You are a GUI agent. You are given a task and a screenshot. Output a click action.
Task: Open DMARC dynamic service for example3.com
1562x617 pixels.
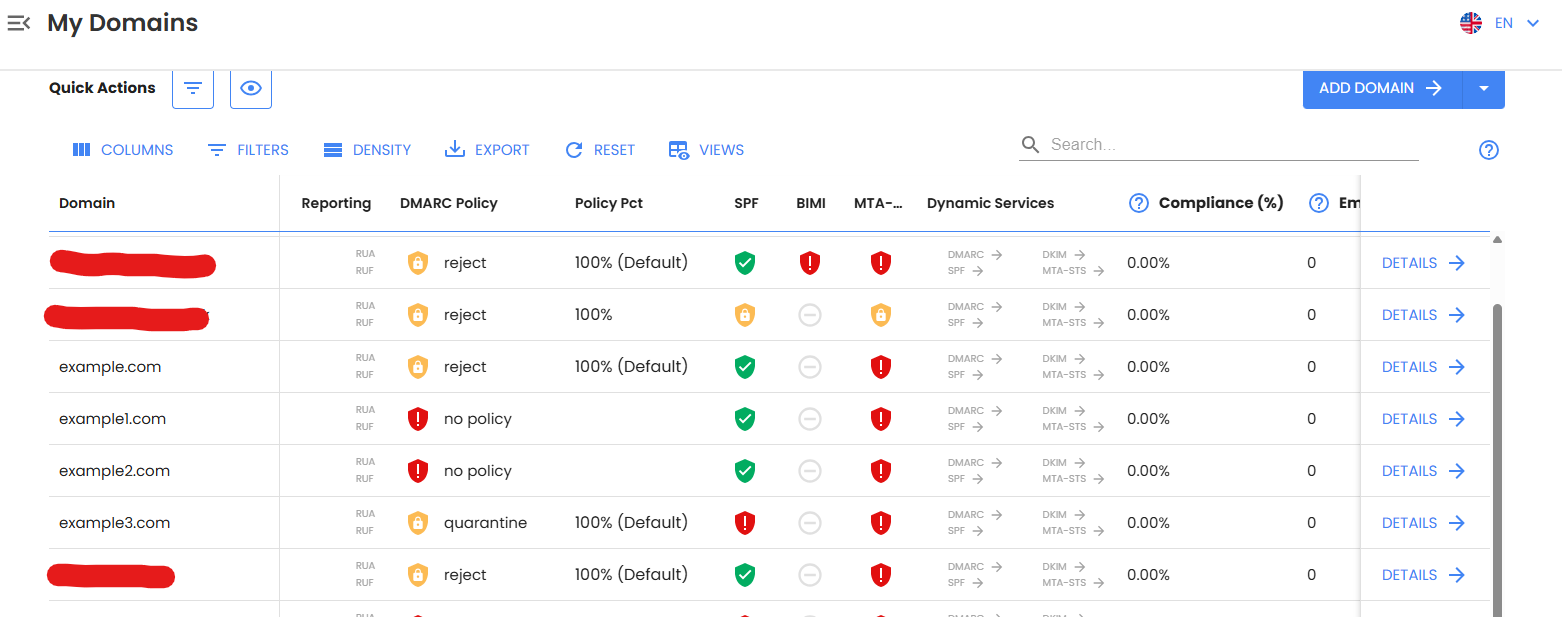(x=975, y=515)
